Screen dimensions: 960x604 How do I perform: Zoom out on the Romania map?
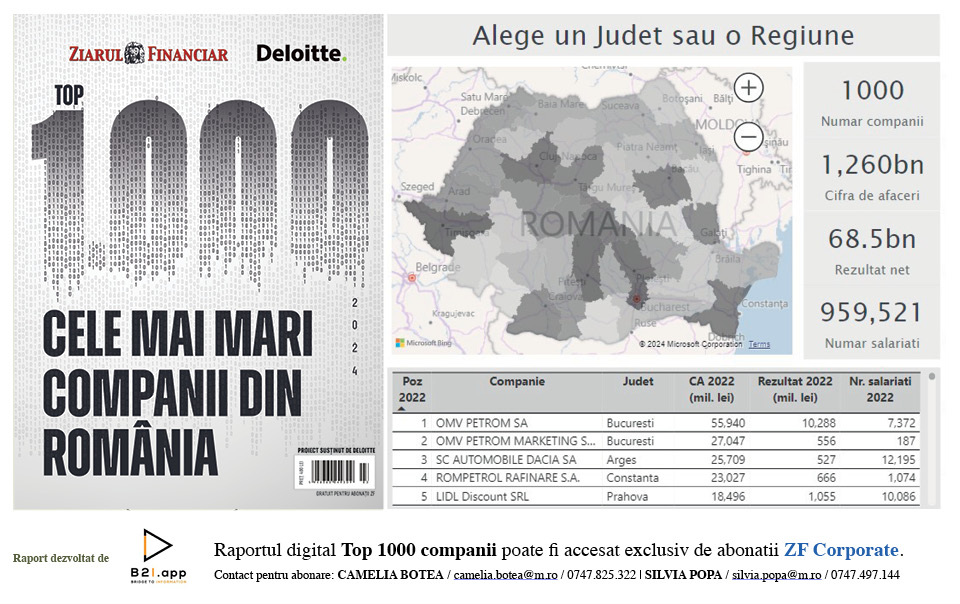point(748,136)
